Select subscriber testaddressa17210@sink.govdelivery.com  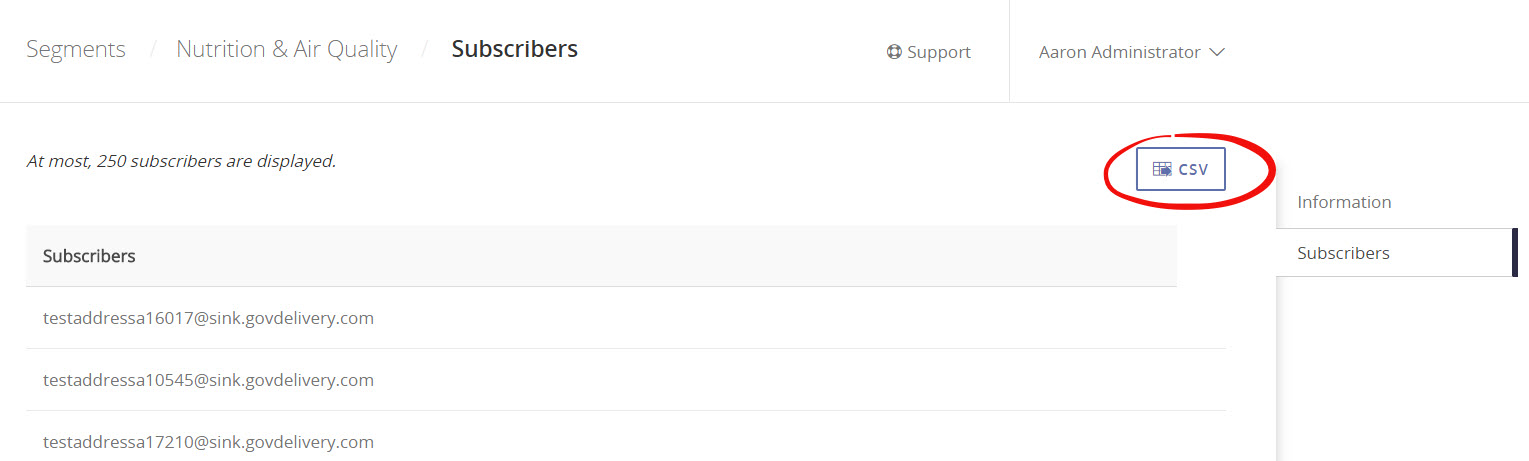208,441
